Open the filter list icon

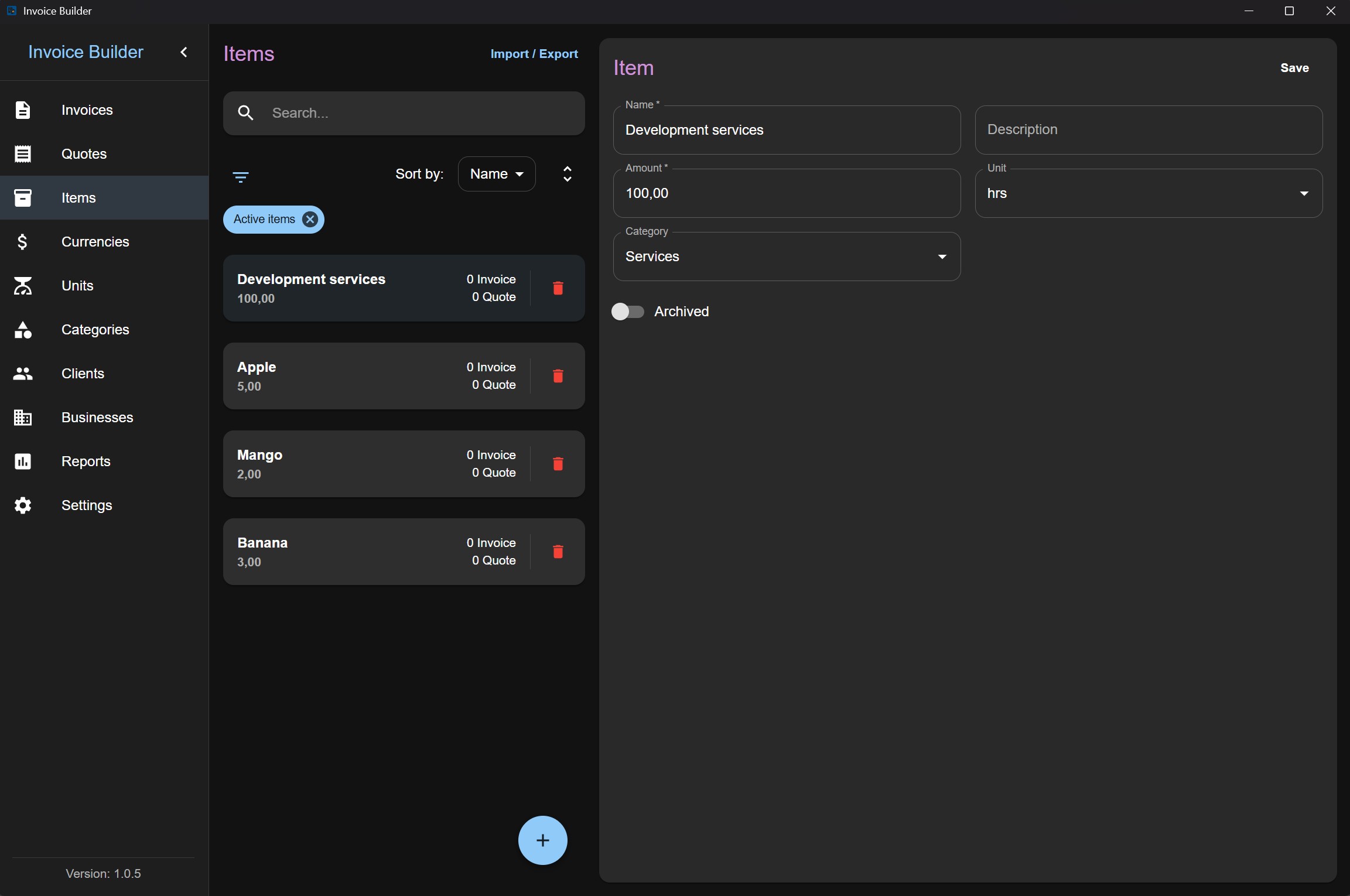point(241,177)
